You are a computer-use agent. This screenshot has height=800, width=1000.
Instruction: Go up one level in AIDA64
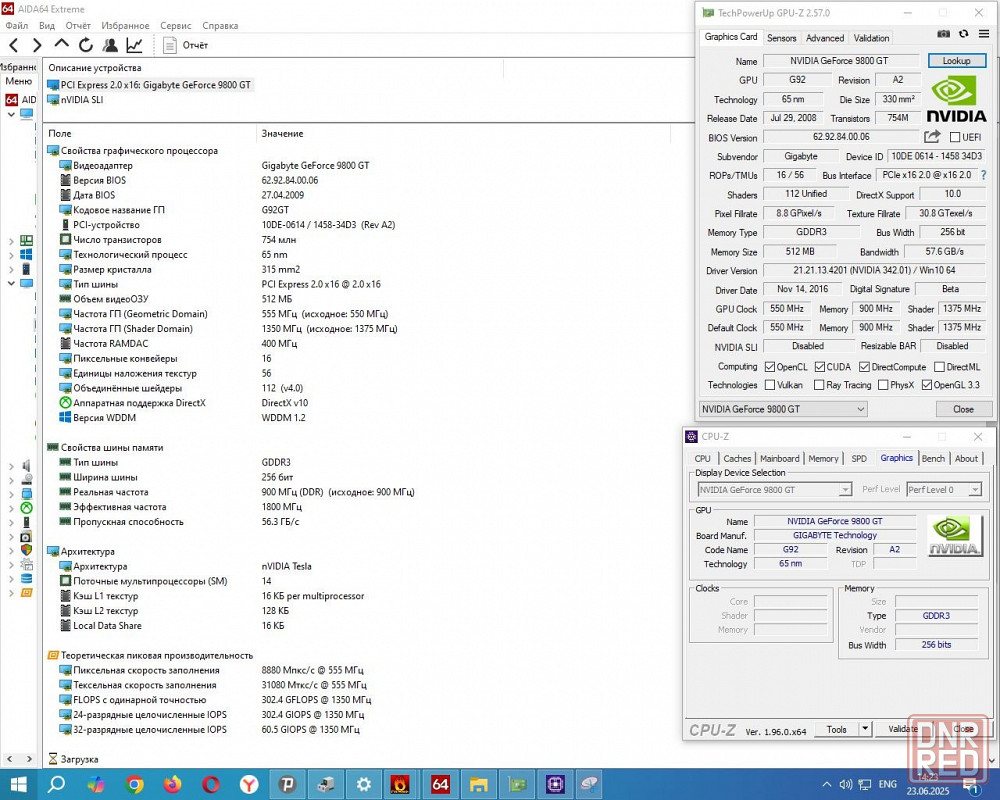click(x=61, y=44)
